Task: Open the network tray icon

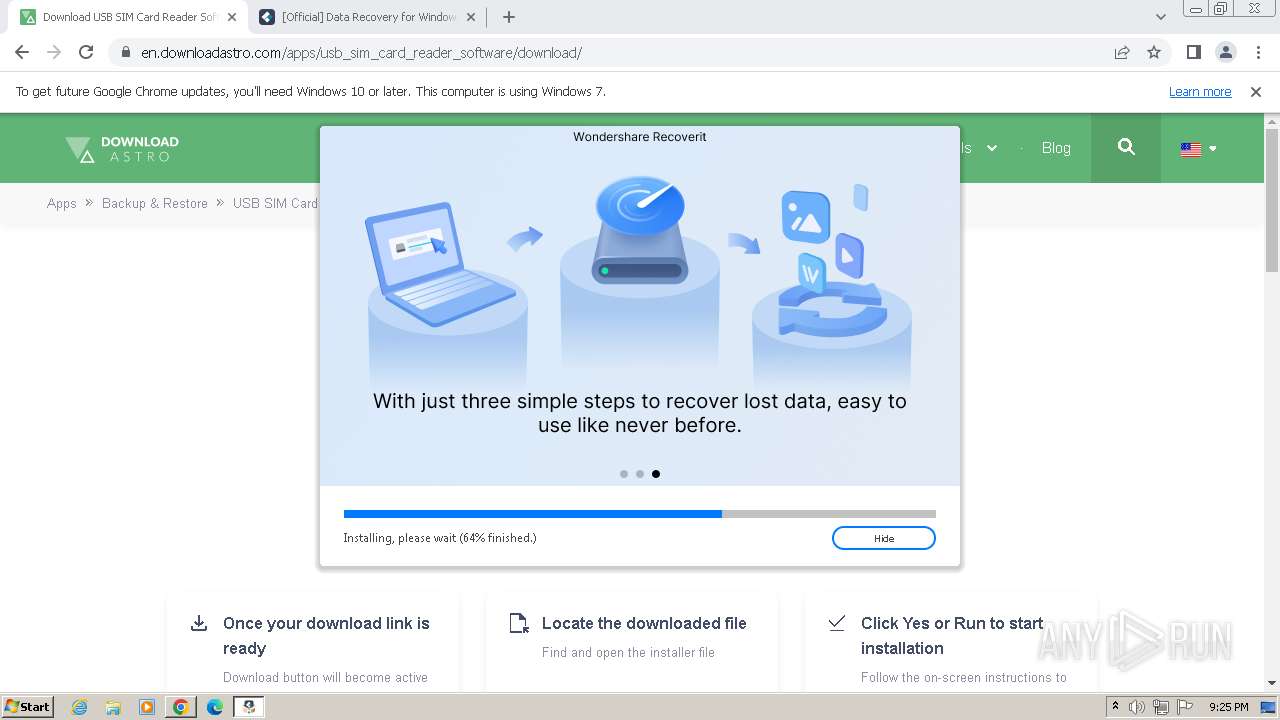Action: pos(1160,707)
